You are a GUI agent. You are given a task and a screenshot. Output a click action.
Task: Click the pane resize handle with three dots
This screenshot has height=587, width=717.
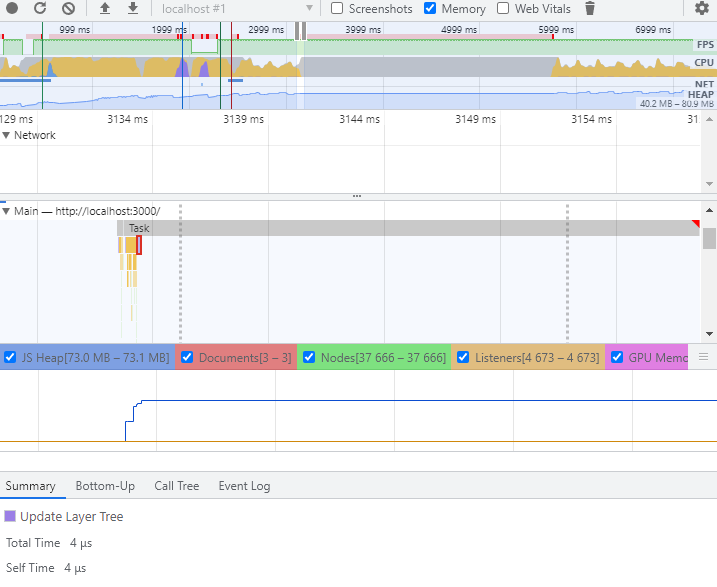pyautogui.click(x=357, y=196)
